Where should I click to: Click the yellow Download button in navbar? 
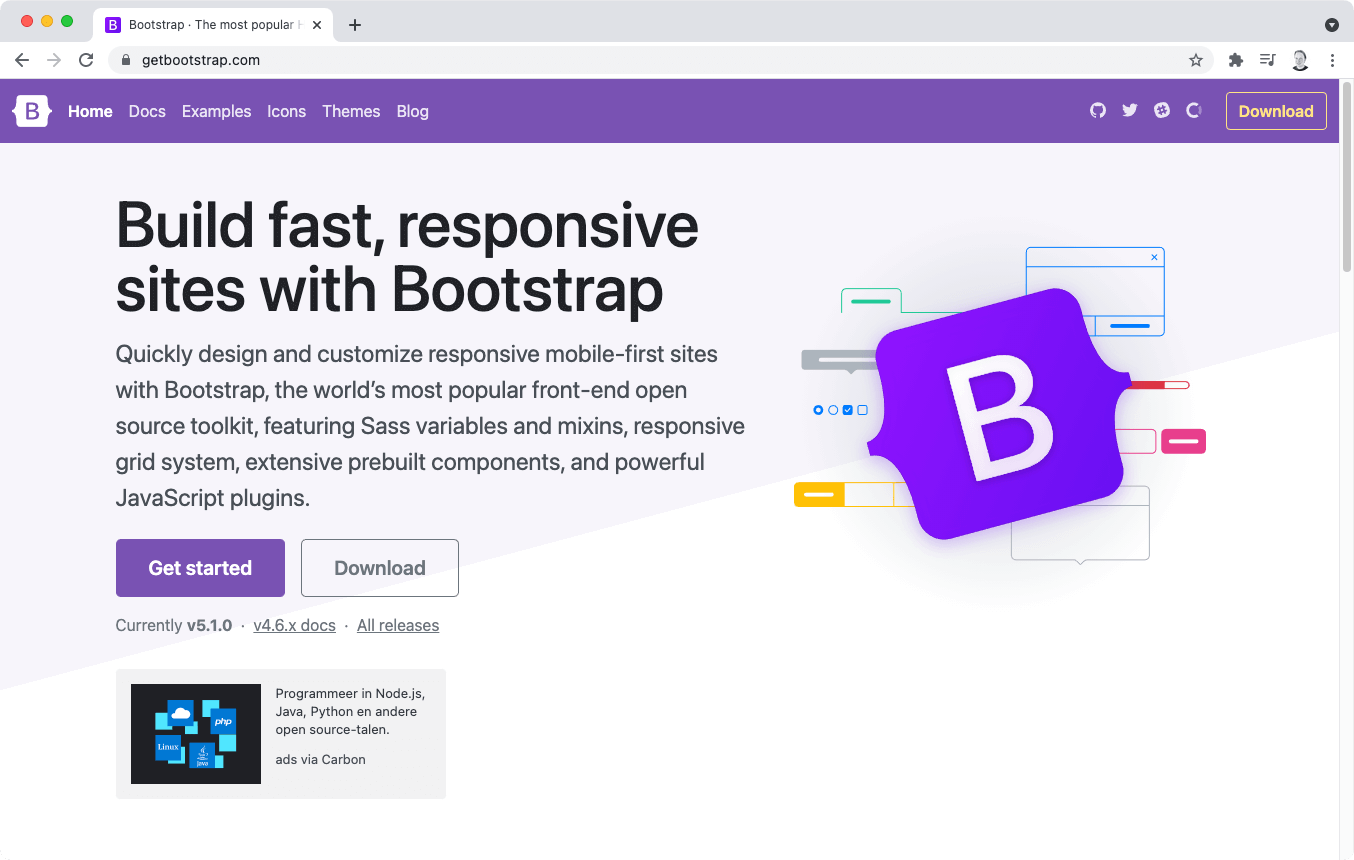(1276, 111)
